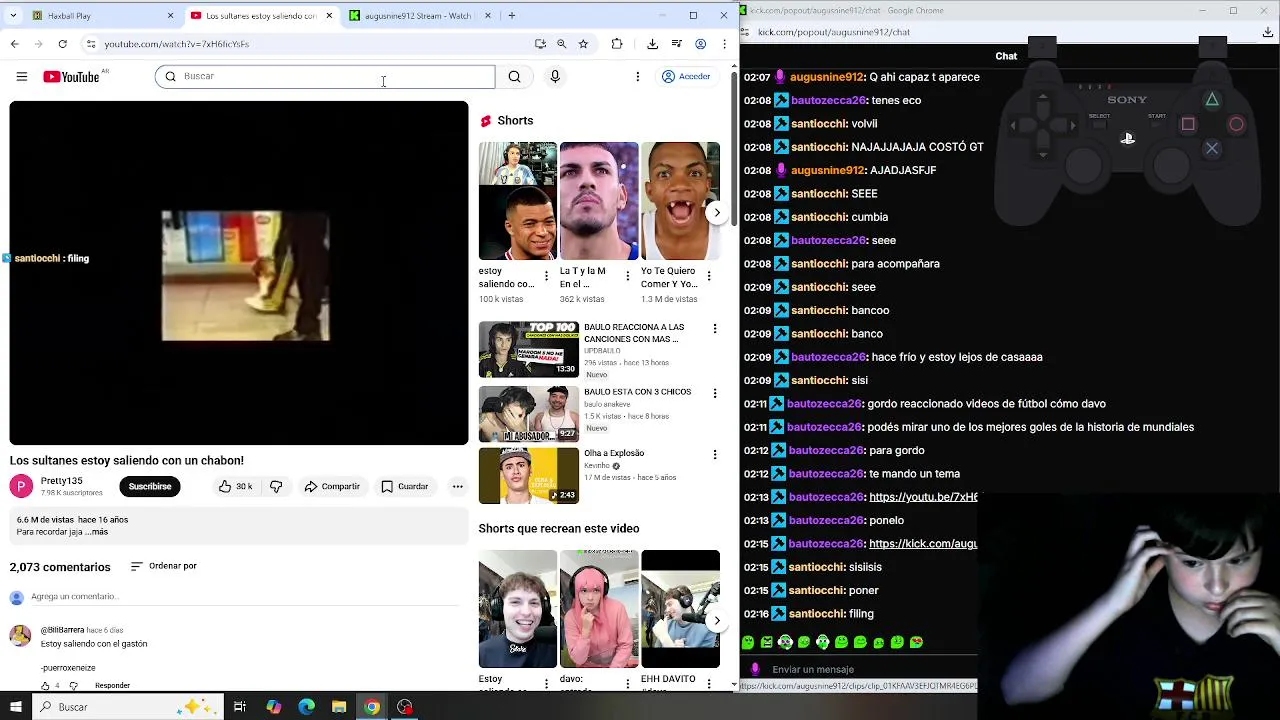The image size is (1280, 720).
Task: Open the kick.com link in Kick chat
Action: (923, 544)
